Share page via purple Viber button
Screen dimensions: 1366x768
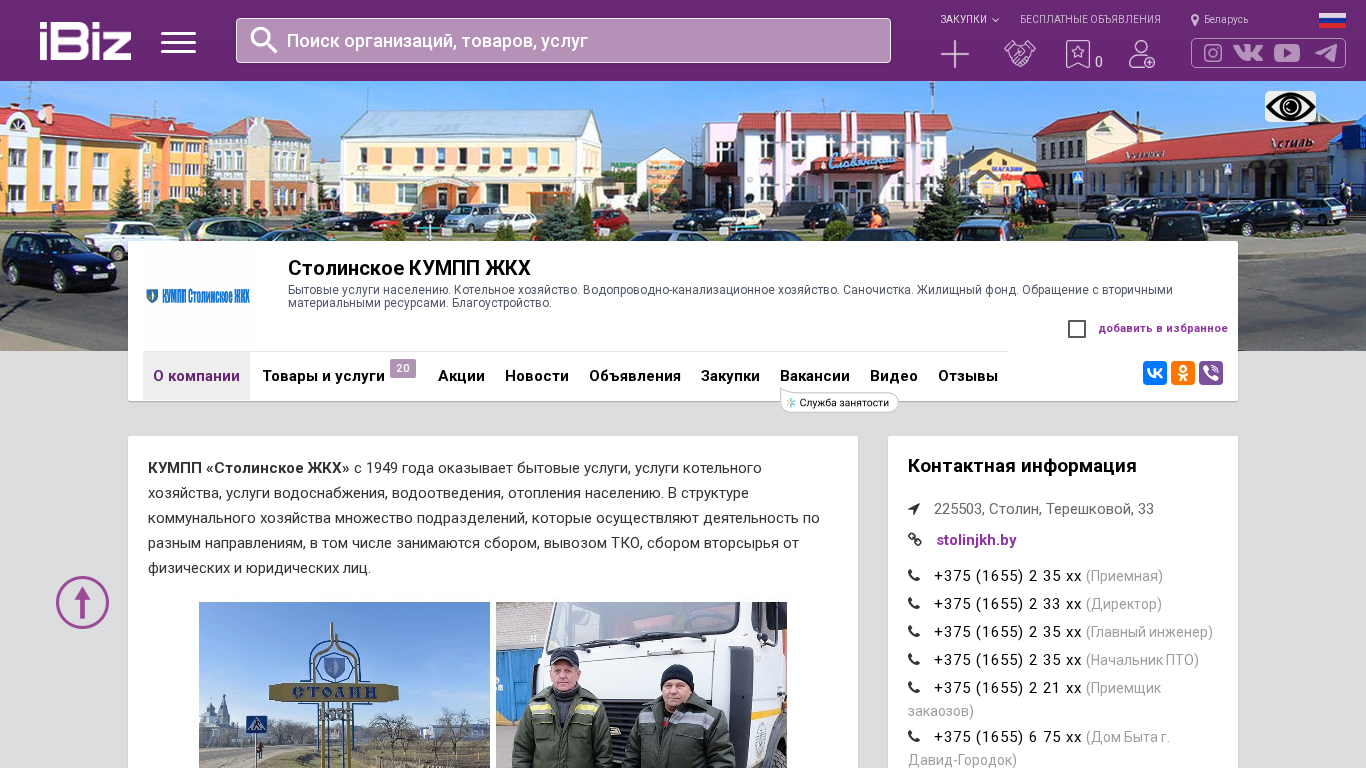click(x=1211, y=374)
